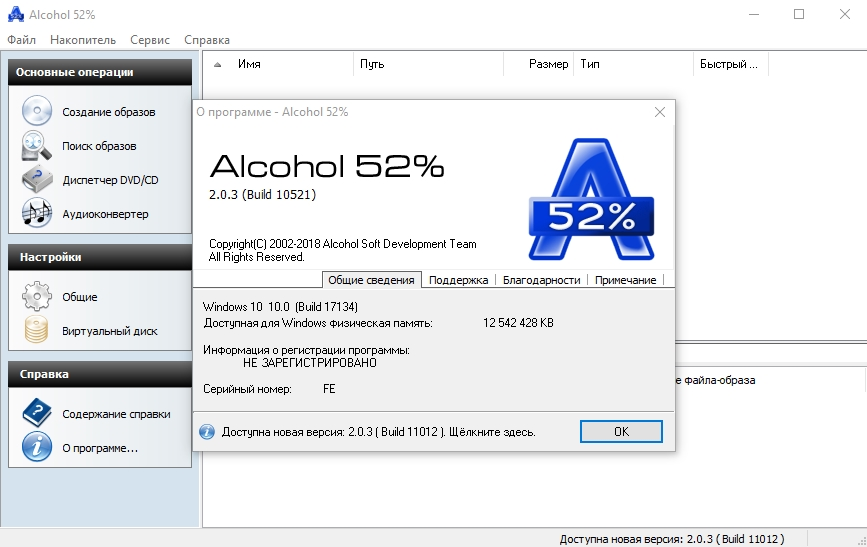Click the Создание образов label
This screenshot has width=867, height=547.
(x=109, y=112)
